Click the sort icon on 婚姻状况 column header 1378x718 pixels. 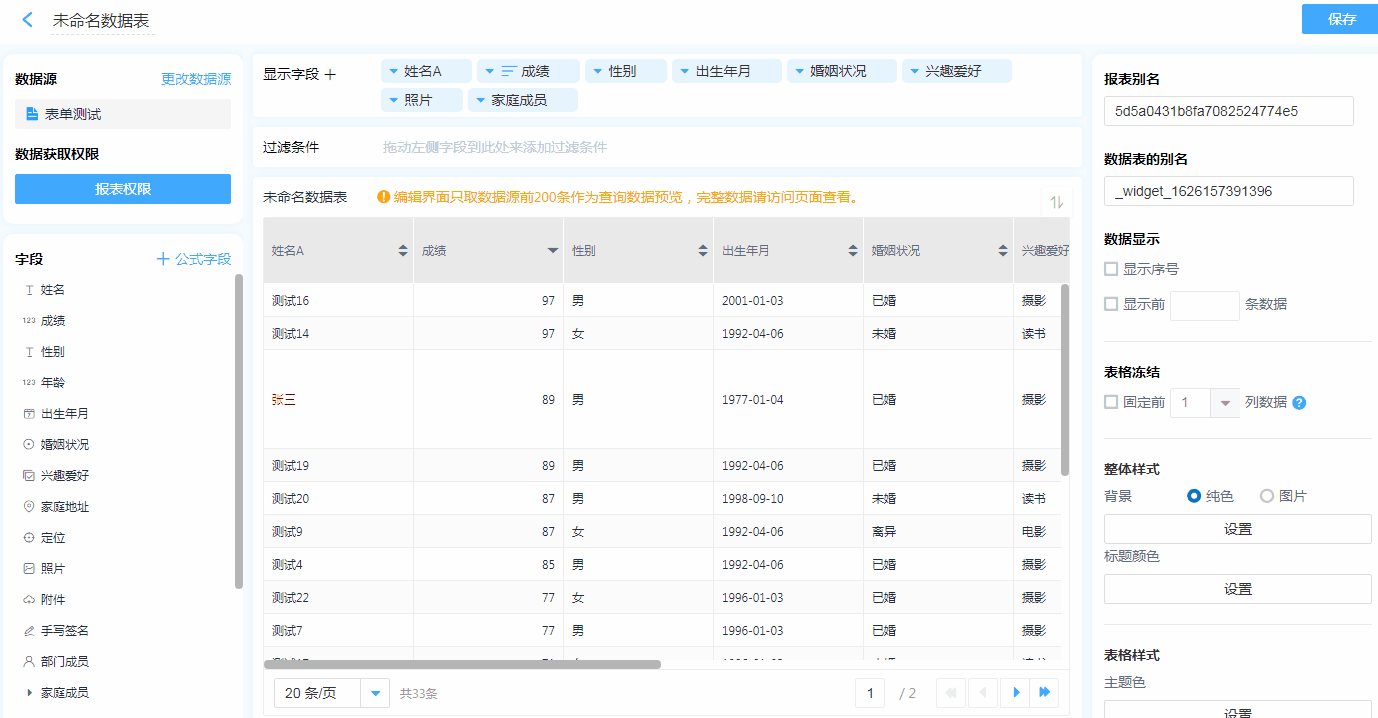[1003, 251]
